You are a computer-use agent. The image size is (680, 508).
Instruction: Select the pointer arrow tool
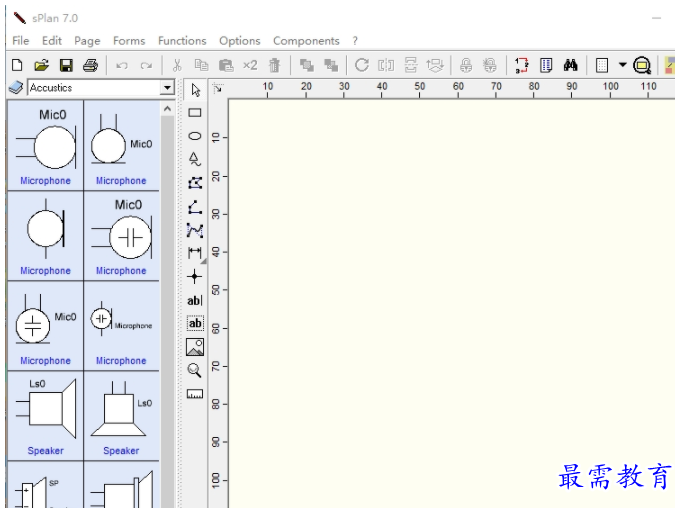point(196,90)
